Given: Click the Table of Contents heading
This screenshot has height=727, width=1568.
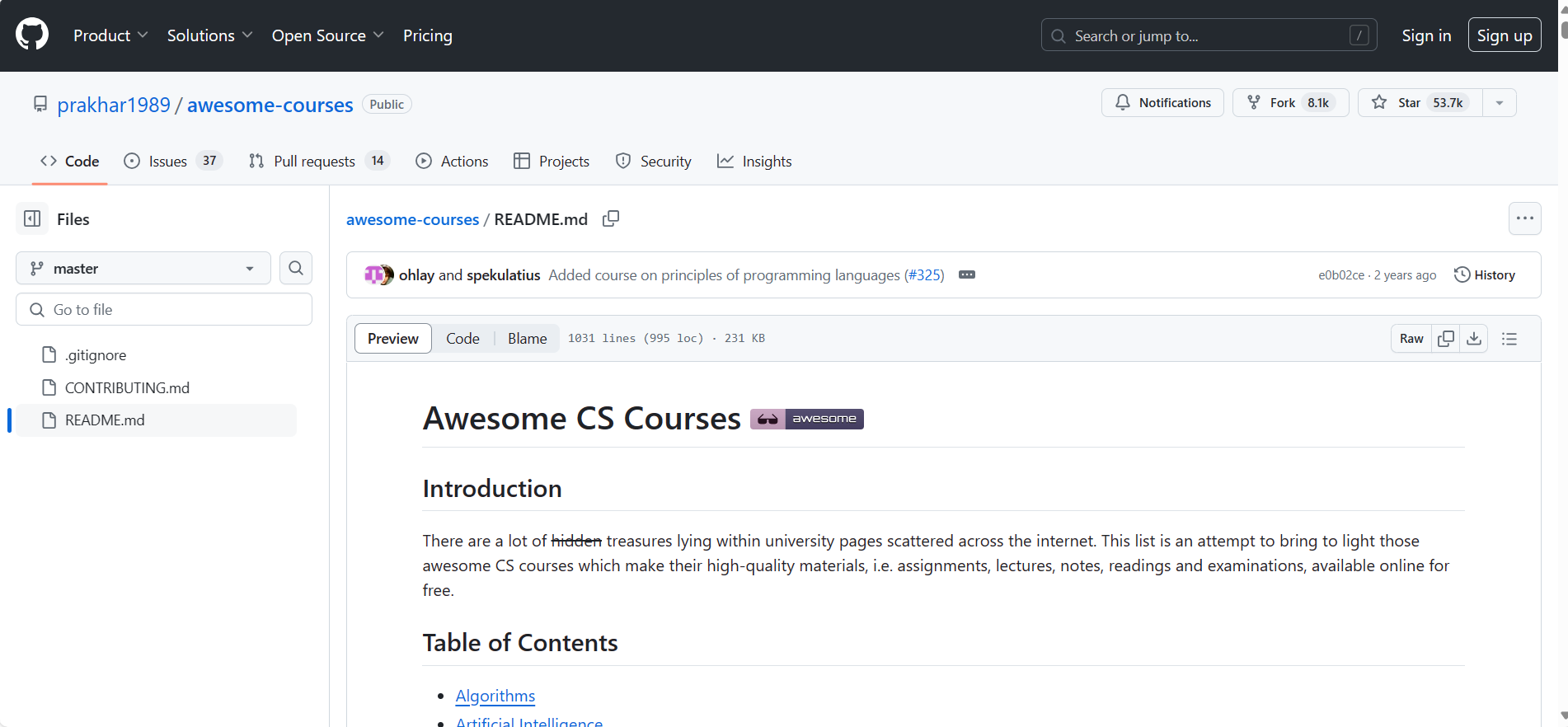Looking at the screenshot, I should tap(520, 643).
